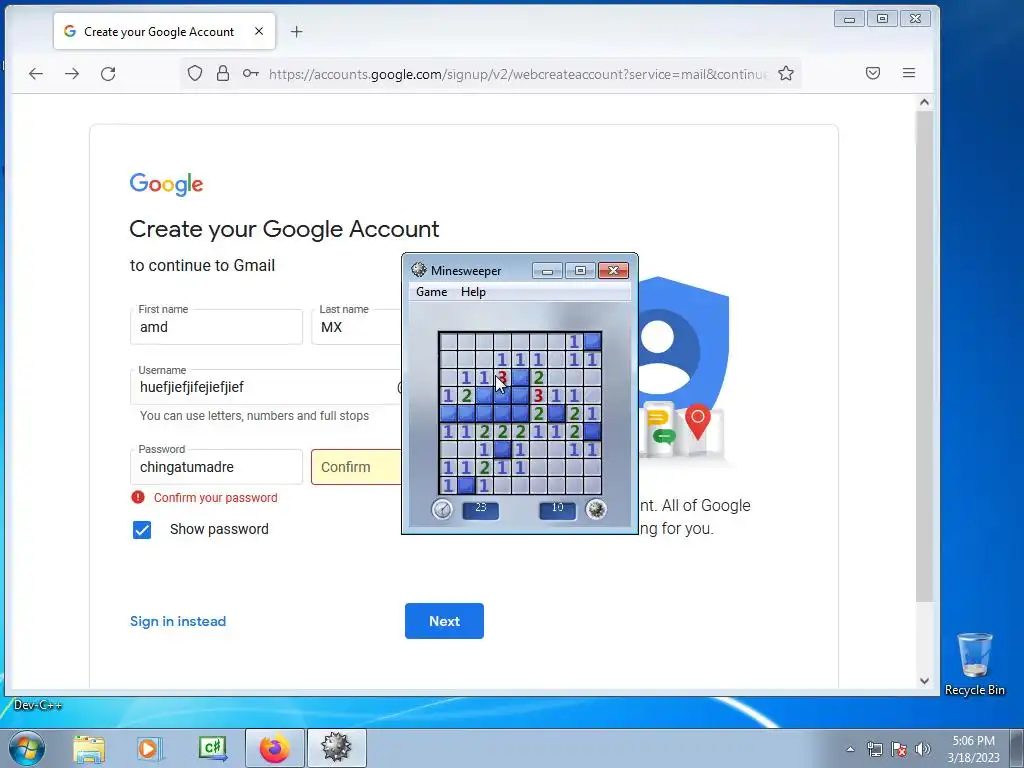Open the Firefox hamburger application menu
Screen dimensions: 1024x768
(908, 73)
